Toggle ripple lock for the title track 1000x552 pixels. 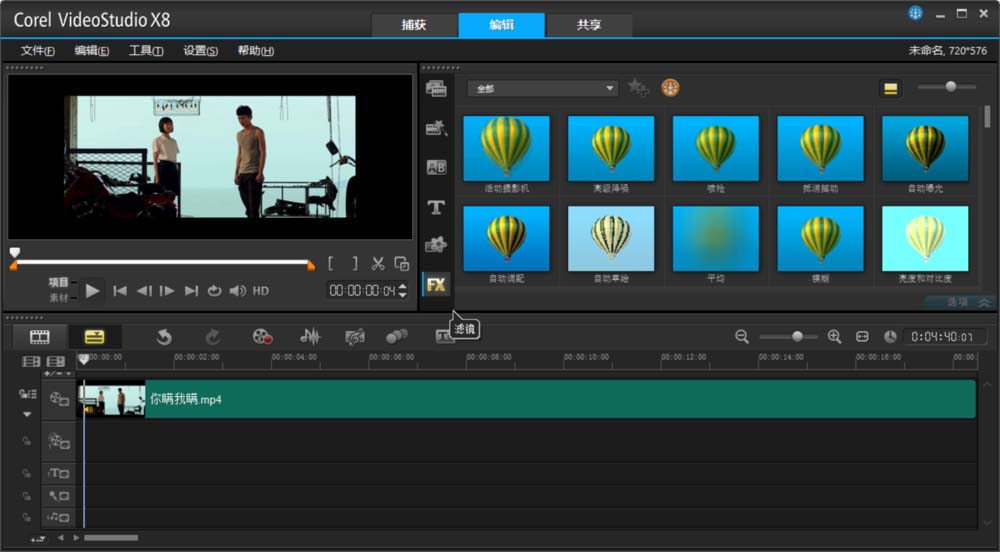click(x=27, y=474)
